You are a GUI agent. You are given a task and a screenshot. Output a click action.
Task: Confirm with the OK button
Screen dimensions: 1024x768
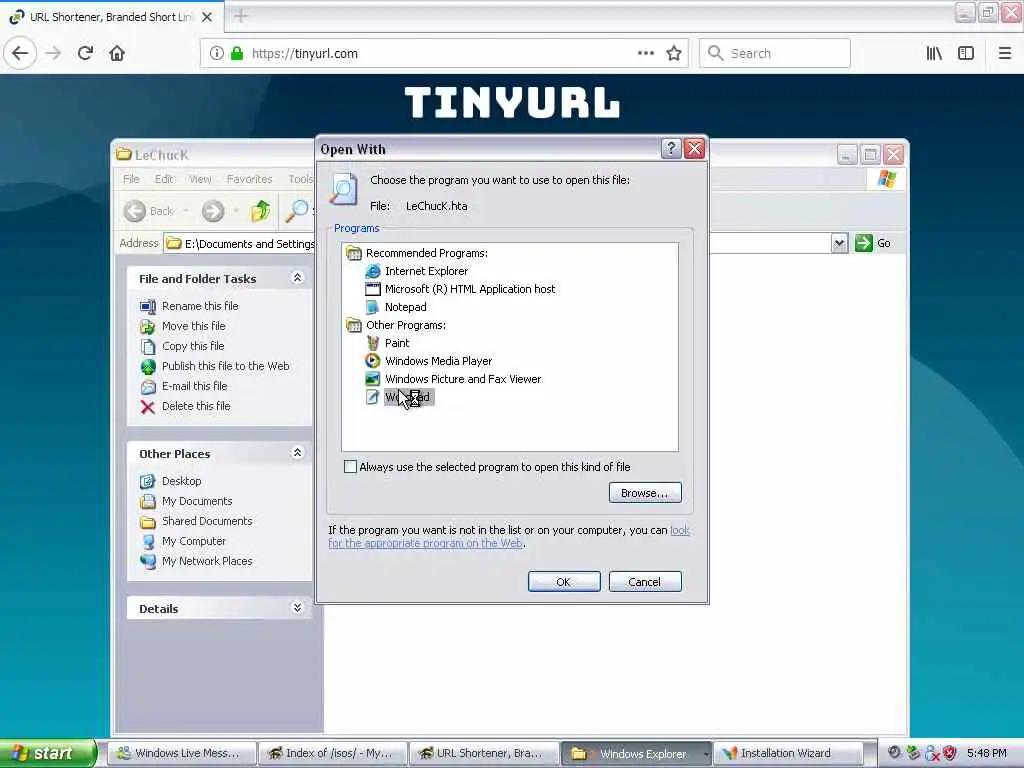point(564,581)
